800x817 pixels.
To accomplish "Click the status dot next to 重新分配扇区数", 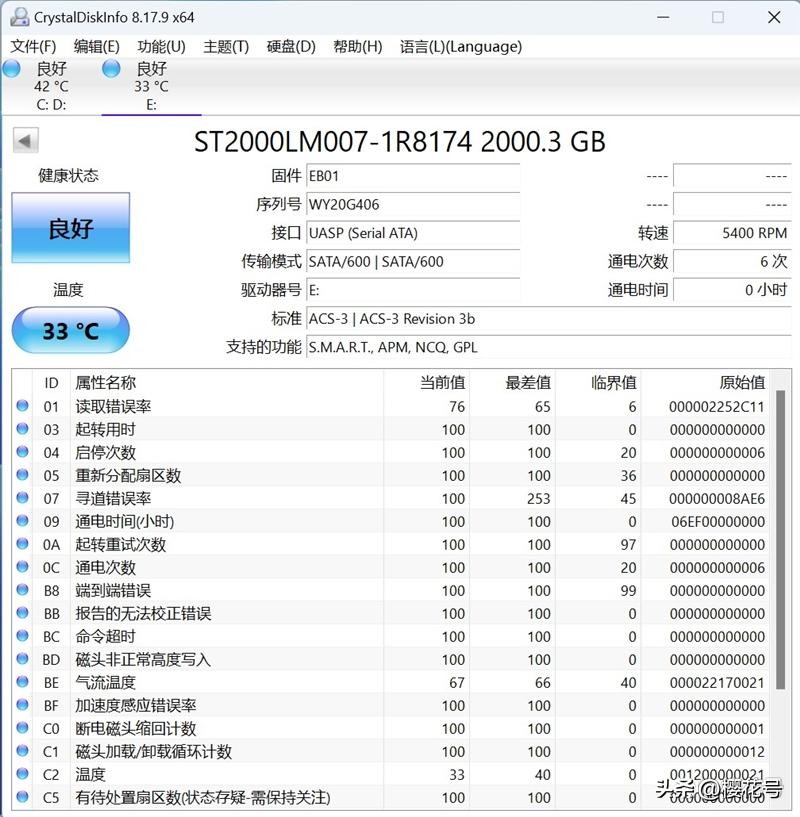I will pyautogui.click(x=22, y=475).
